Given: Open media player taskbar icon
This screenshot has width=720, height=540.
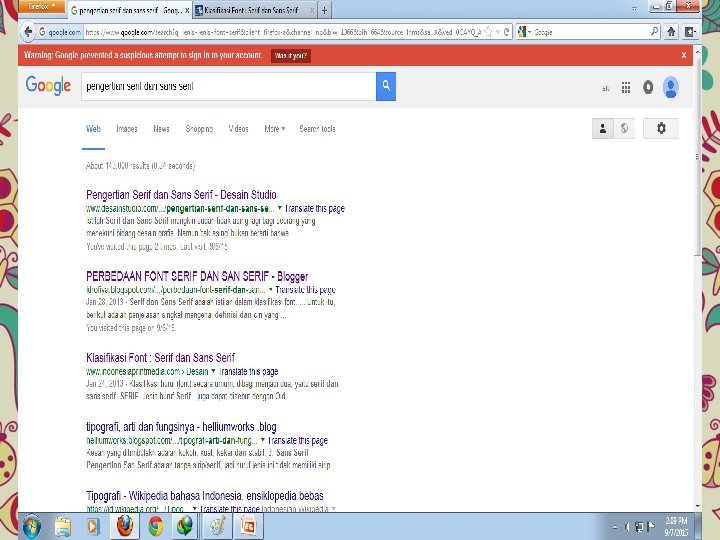Looking at the screenshot, I should pos(93,526).
